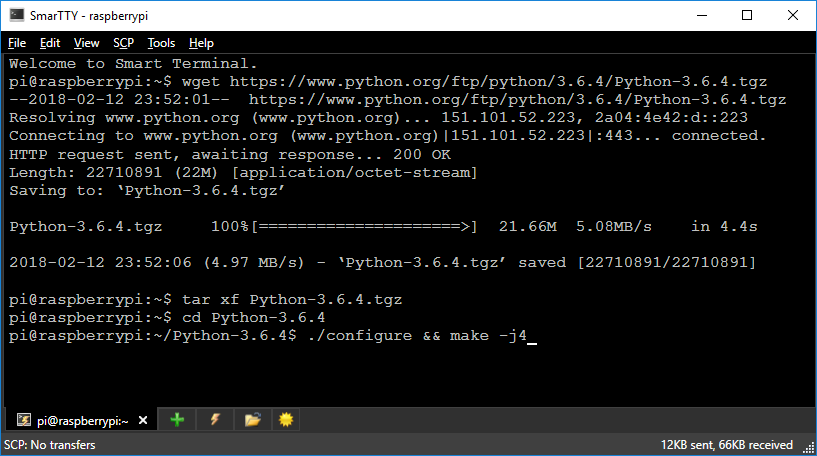
Task: Click the 'Saving to: Python-3.6.4.tgz' line
Action: [147, 191]
